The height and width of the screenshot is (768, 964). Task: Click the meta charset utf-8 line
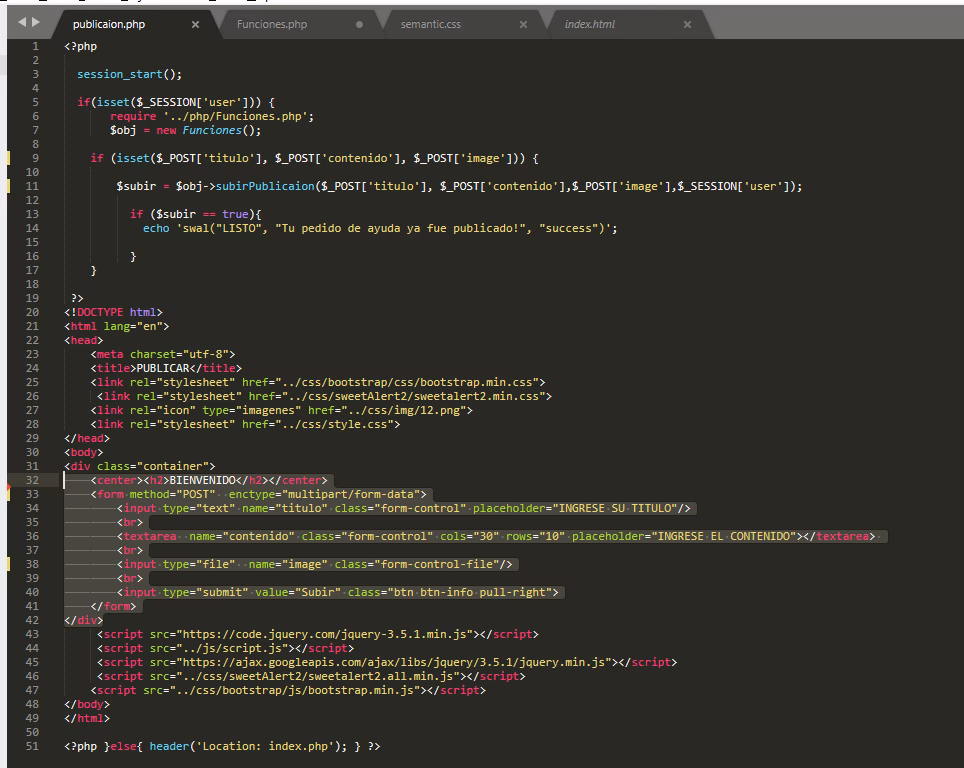[162, 354]
